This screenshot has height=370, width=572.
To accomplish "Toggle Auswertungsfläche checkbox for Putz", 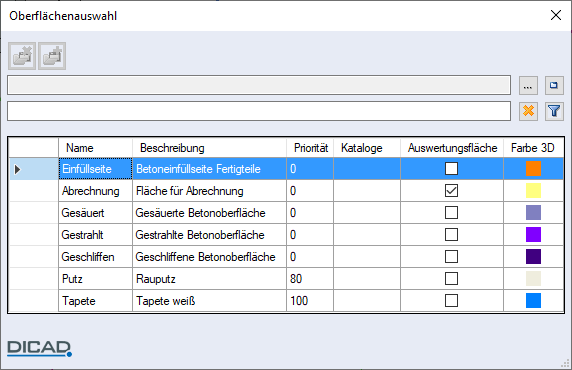I will pyautogui.click(x=451, y=279).
